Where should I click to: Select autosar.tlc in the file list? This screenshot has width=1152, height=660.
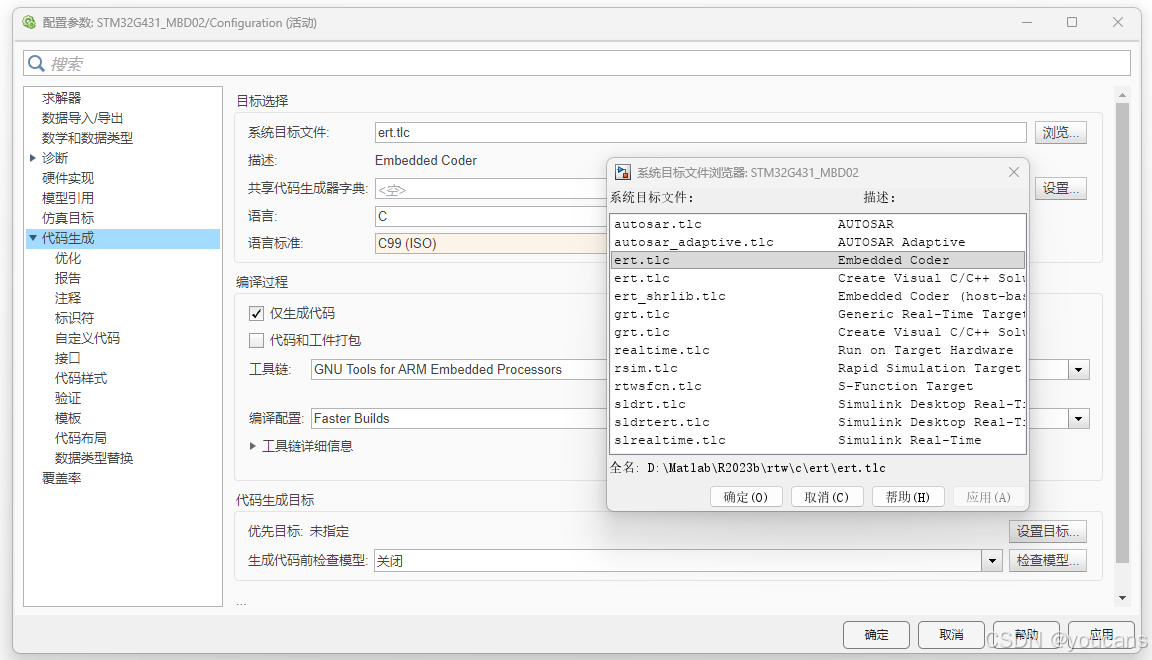point(818,224)
